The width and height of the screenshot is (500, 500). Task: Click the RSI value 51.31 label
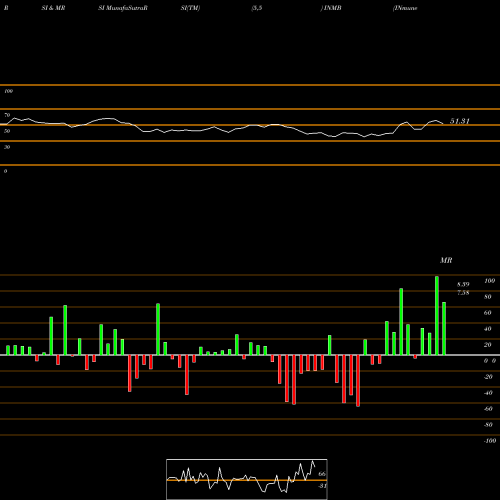coord(460,121)
